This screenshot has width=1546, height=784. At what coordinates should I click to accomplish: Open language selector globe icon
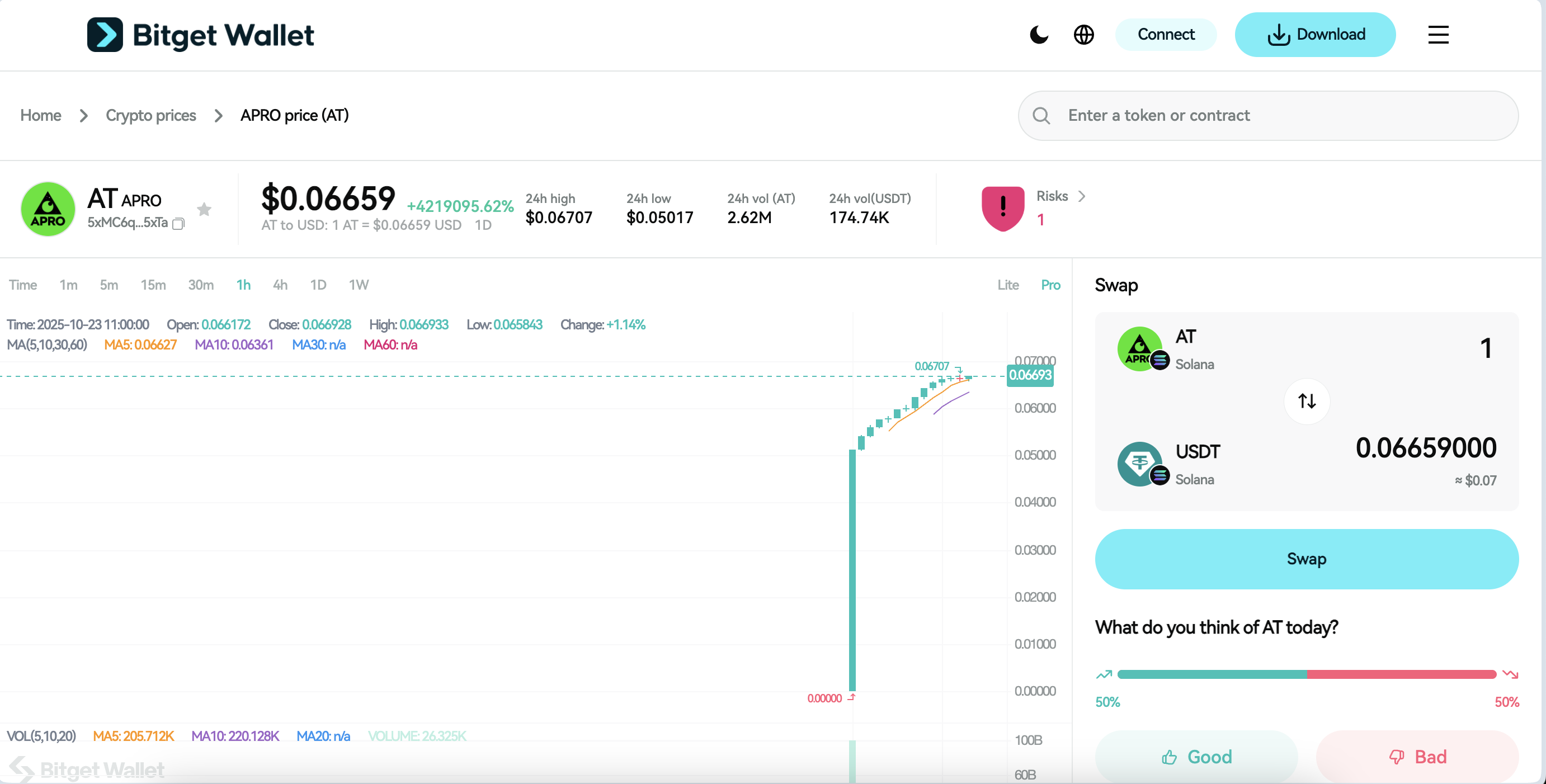pos(1083,35)
